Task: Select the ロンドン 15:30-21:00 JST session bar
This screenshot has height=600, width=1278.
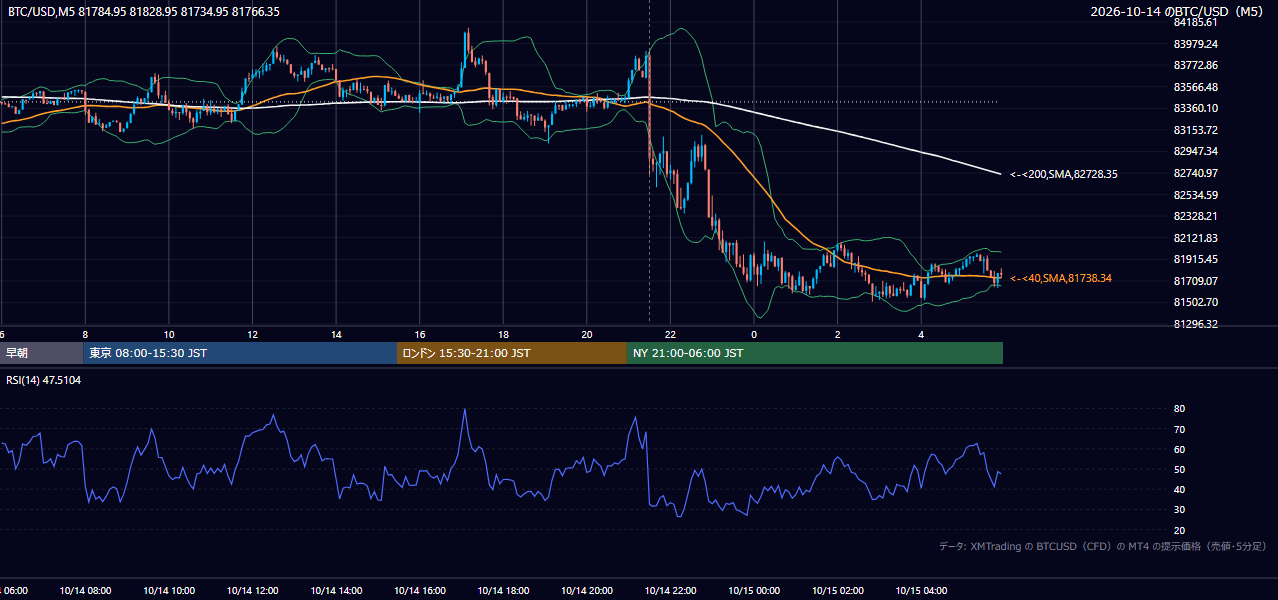Action: [x=512, y=353]
